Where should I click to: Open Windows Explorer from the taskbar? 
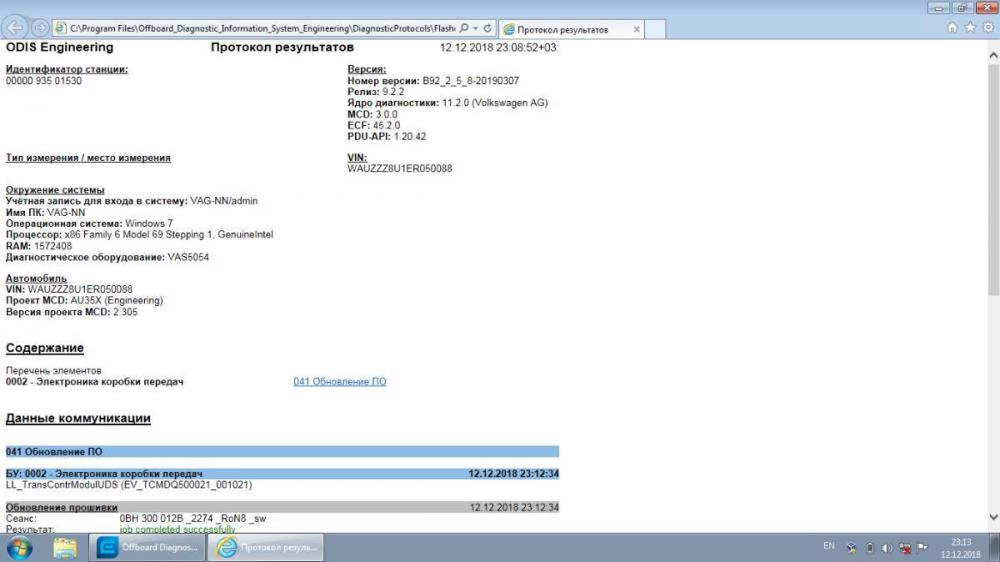tap(65, 547)
